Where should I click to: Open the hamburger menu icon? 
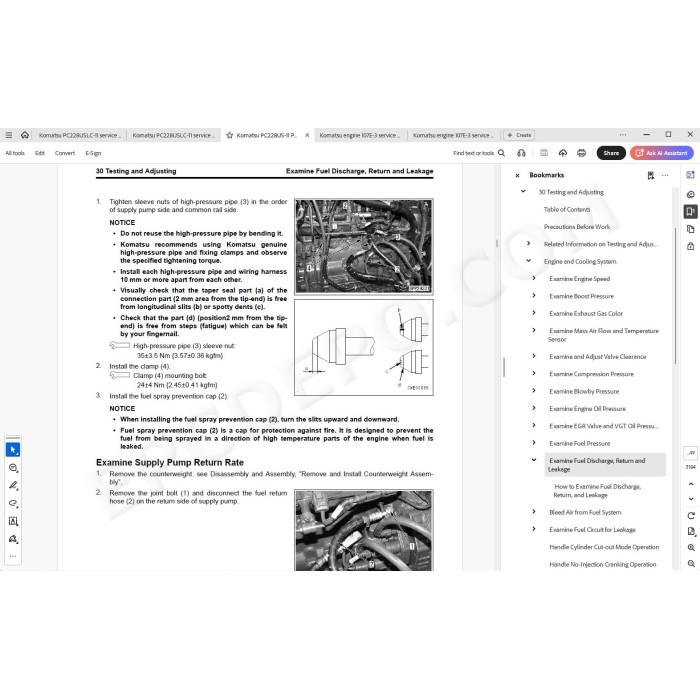coord(9,135)
